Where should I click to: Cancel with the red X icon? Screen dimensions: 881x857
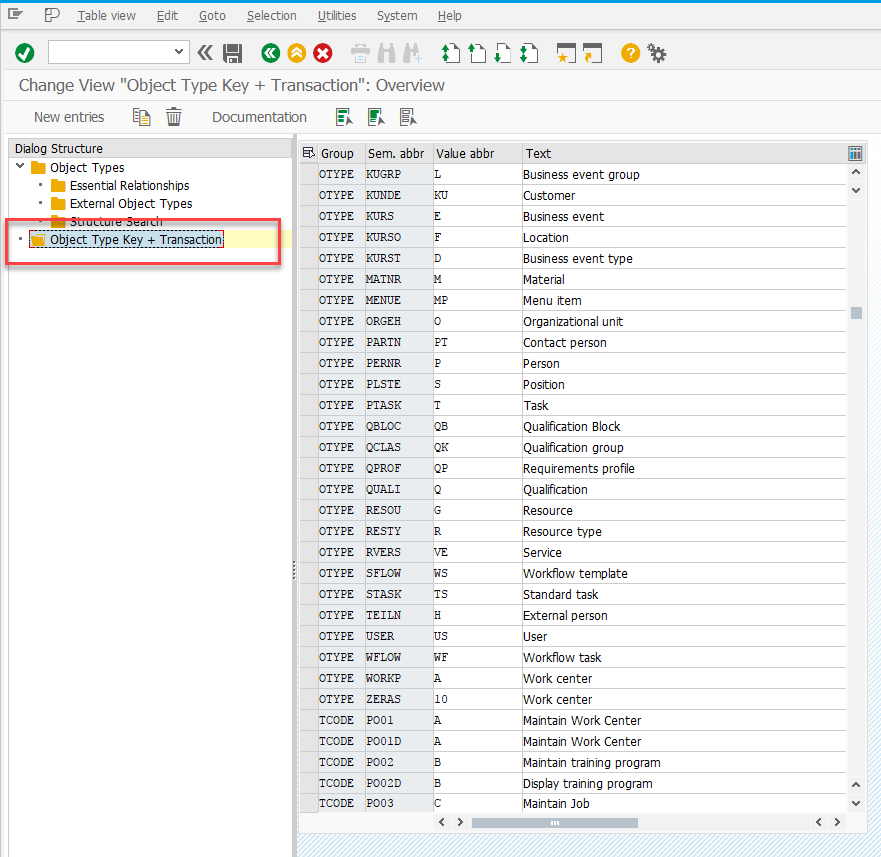point(323,53)
